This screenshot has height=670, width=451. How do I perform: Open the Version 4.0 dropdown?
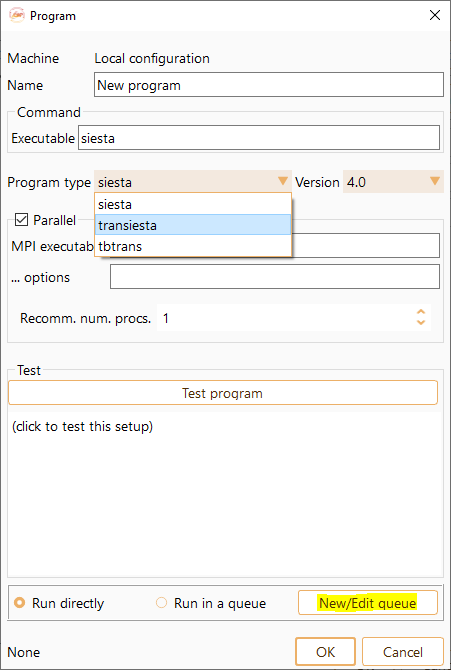click(393, 182)
